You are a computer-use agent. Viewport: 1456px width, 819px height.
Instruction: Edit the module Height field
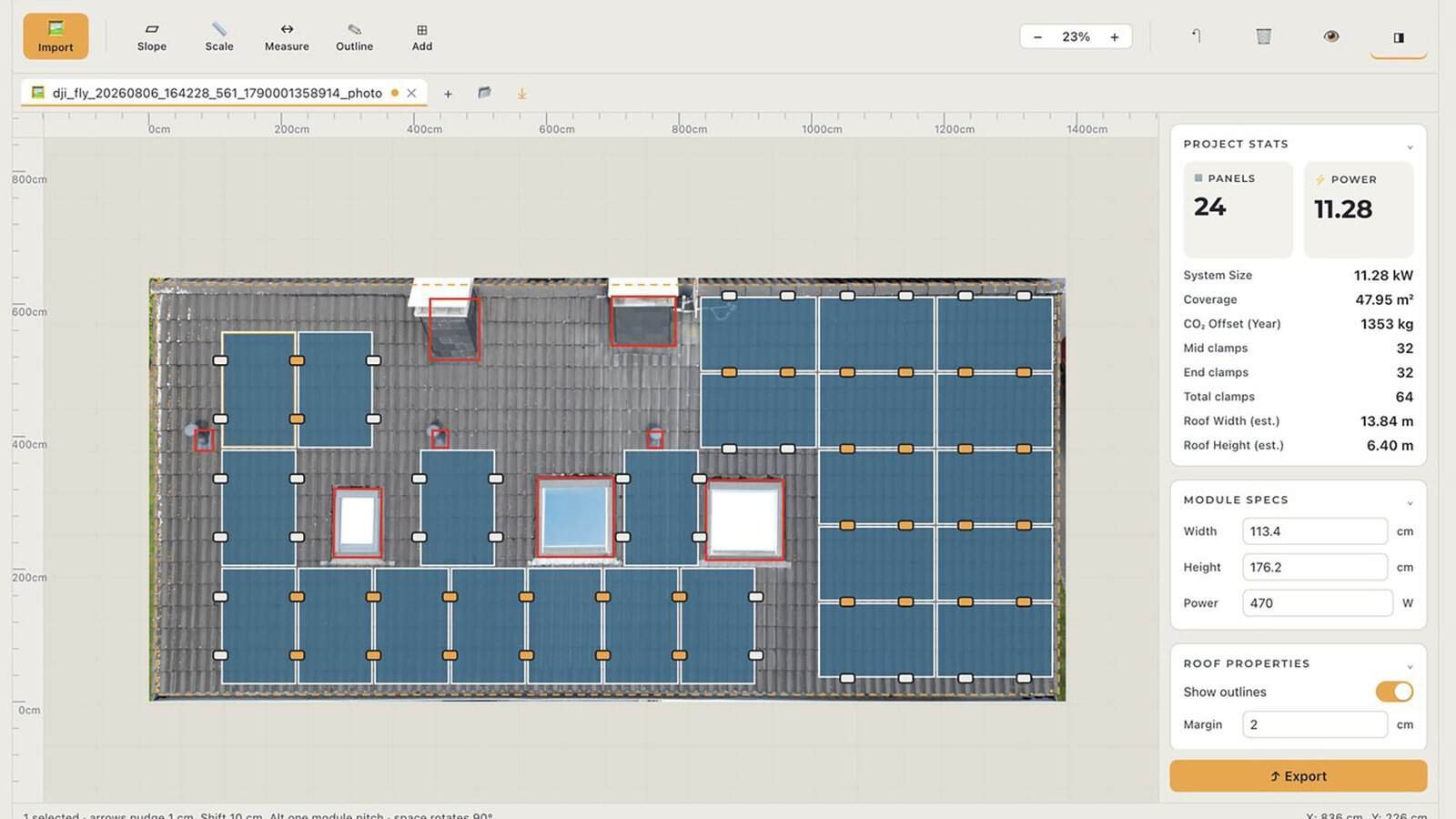coord(1314,567)
